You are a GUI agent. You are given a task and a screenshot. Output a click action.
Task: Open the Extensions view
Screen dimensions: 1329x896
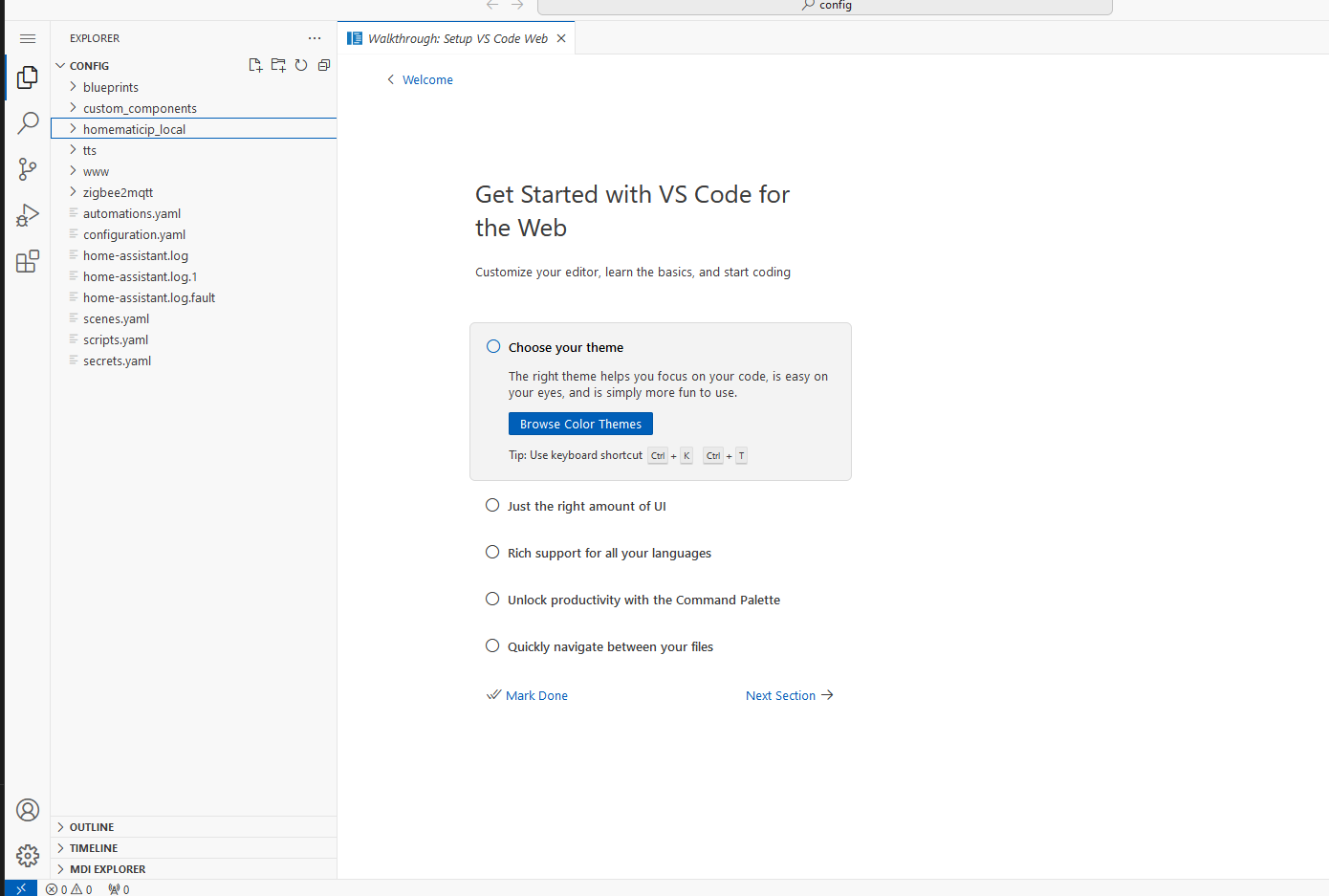tap(28, 261)
